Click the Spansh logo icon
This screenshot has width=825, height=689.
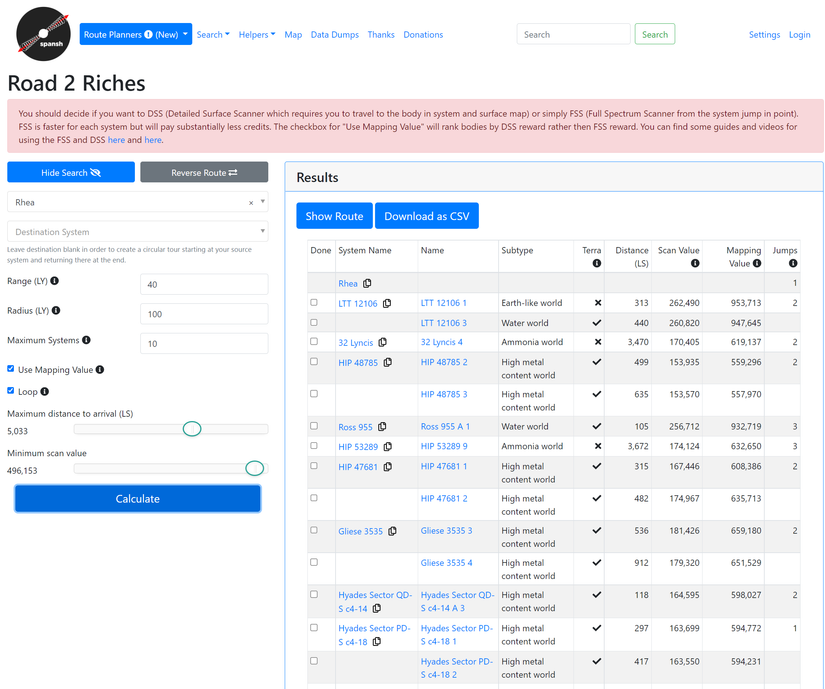[x=43, y=34]
